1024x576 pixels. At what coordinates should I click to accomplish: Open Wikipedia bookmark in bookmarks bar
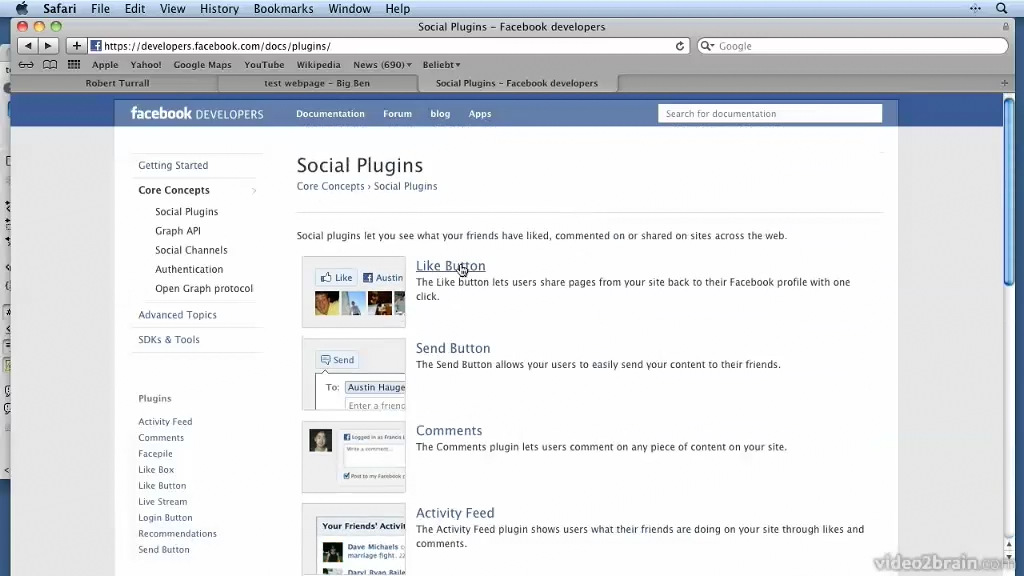[x=318, y=65]
